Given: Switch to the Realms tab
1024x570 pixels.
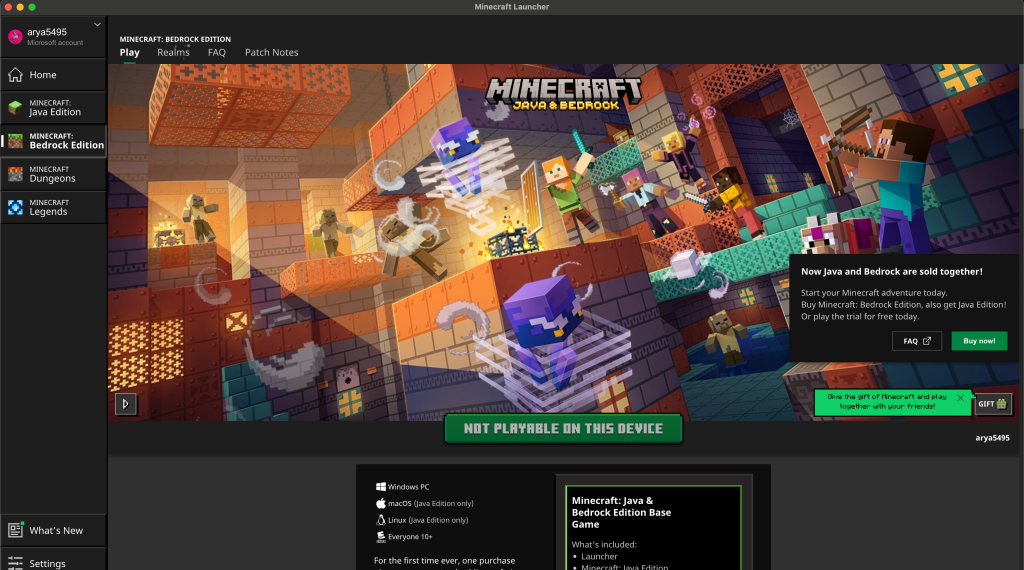Looking at the screenshot, I should coord(173,53).
